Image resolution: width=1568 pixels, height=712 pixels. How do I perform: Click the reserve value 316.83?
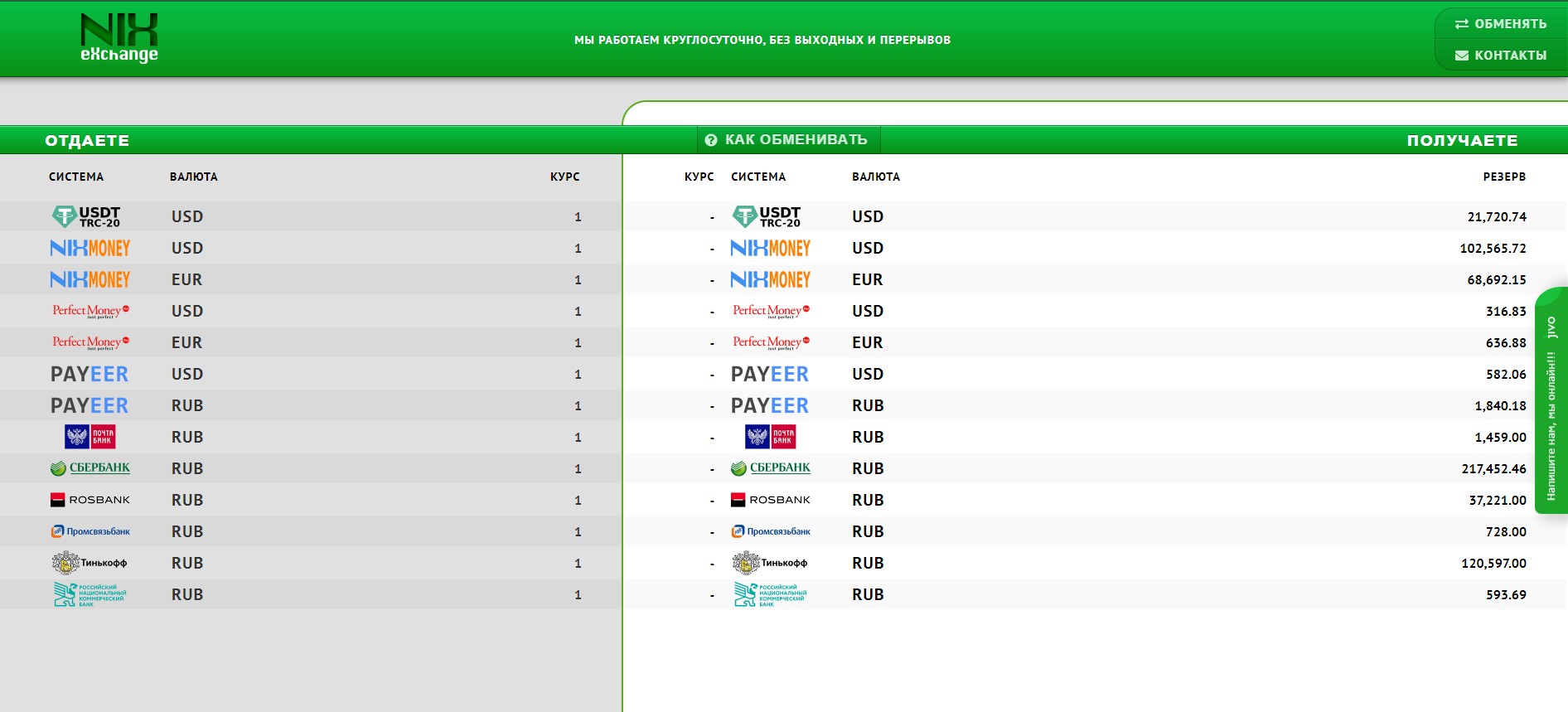point(1506,312)
